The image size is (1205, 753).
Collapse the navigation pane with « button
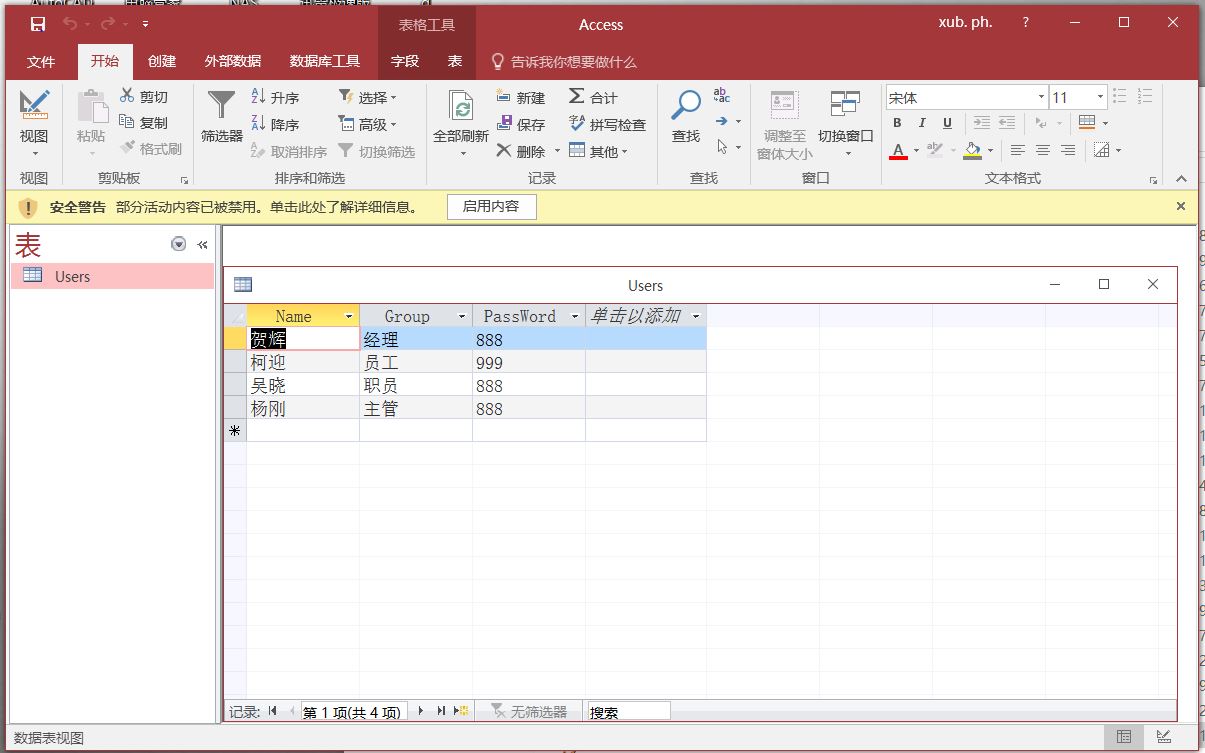202,244
